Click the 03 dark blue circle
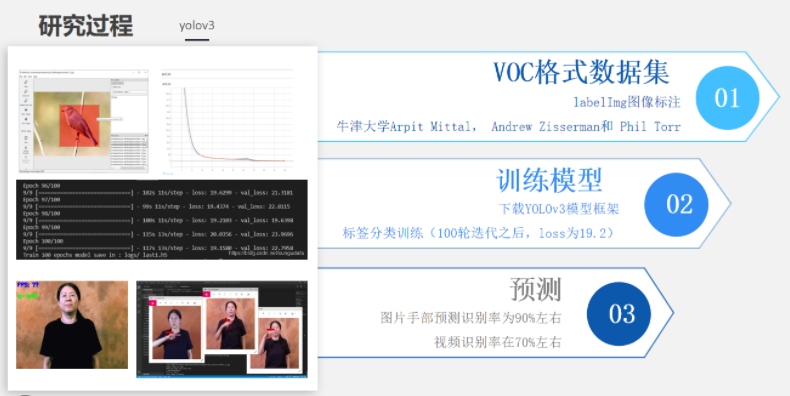790x396 pixels. [x=619, y=314]
